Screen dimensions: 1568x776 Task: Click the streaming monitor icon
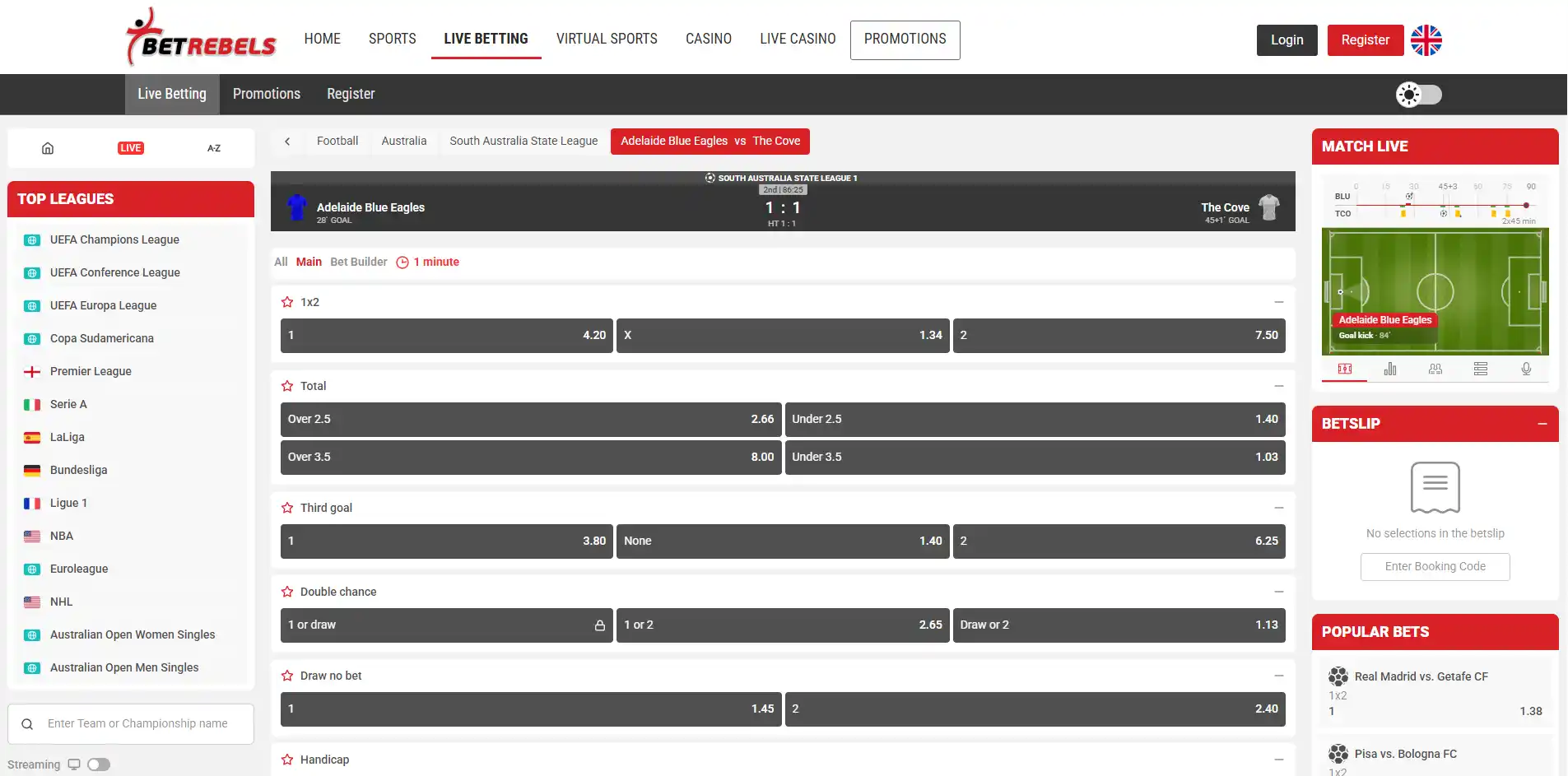[74, 764]
